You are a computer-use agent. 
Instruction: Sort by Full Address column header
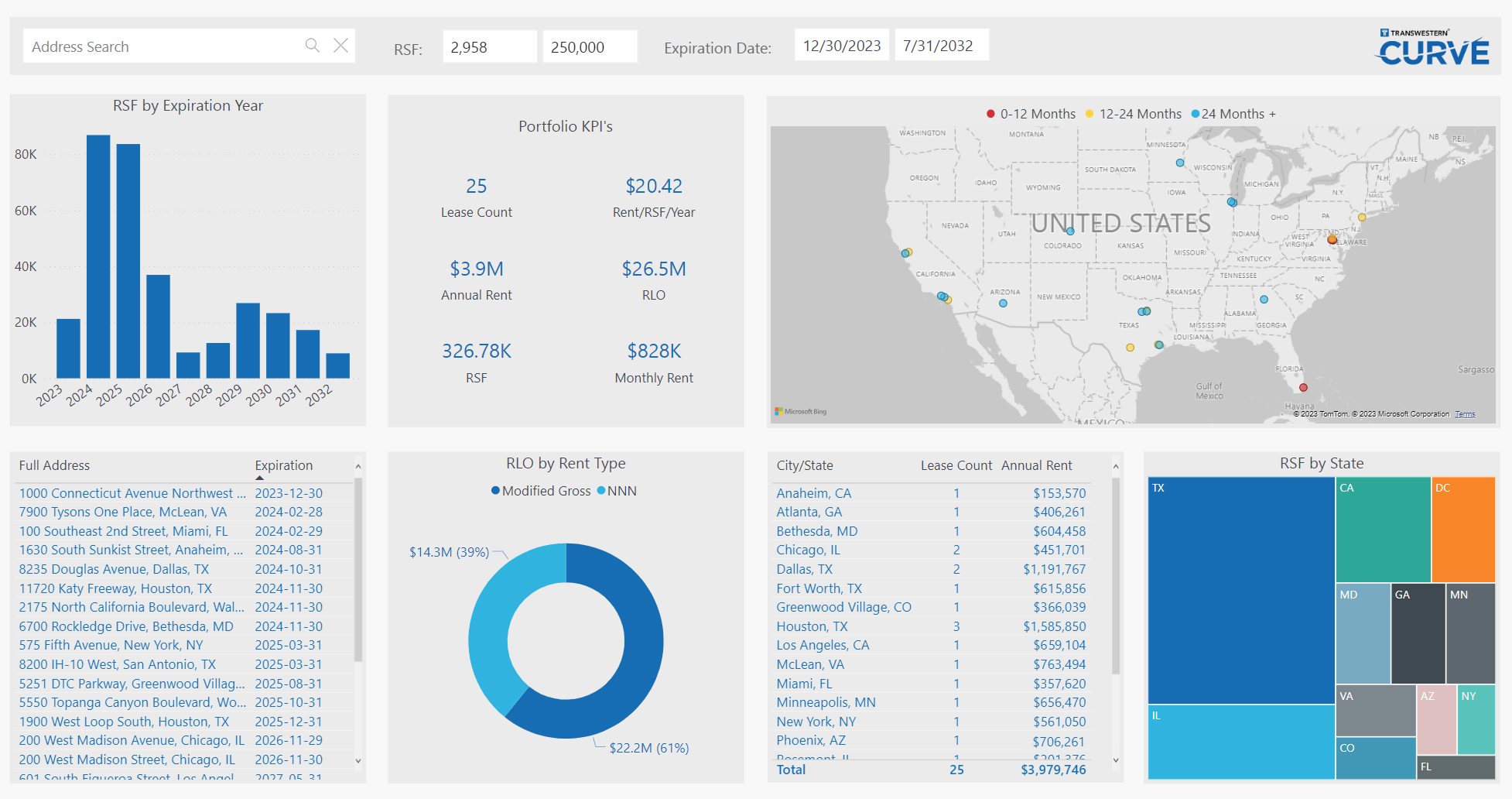tap(54, 465)
